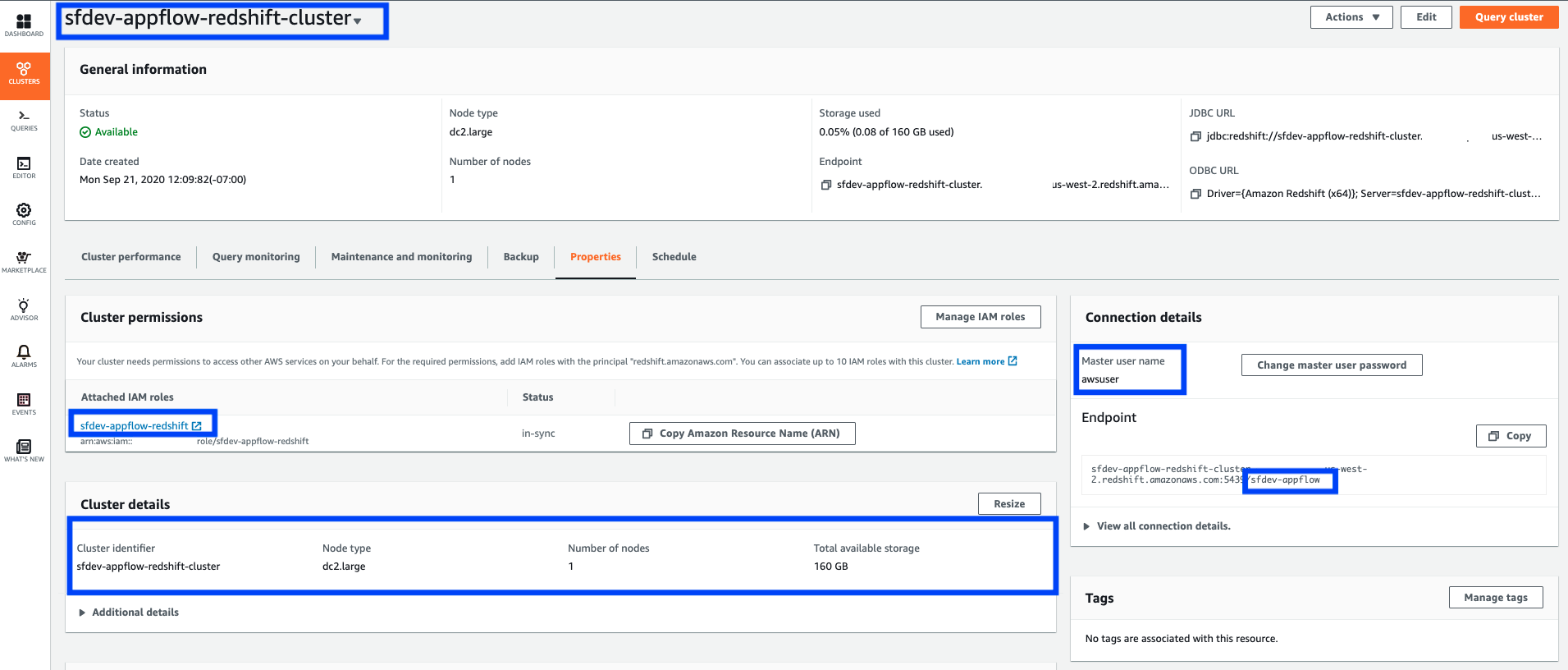Open the What's New sidebar icon
Screen dimensions: 1568x670
(24, 451)
